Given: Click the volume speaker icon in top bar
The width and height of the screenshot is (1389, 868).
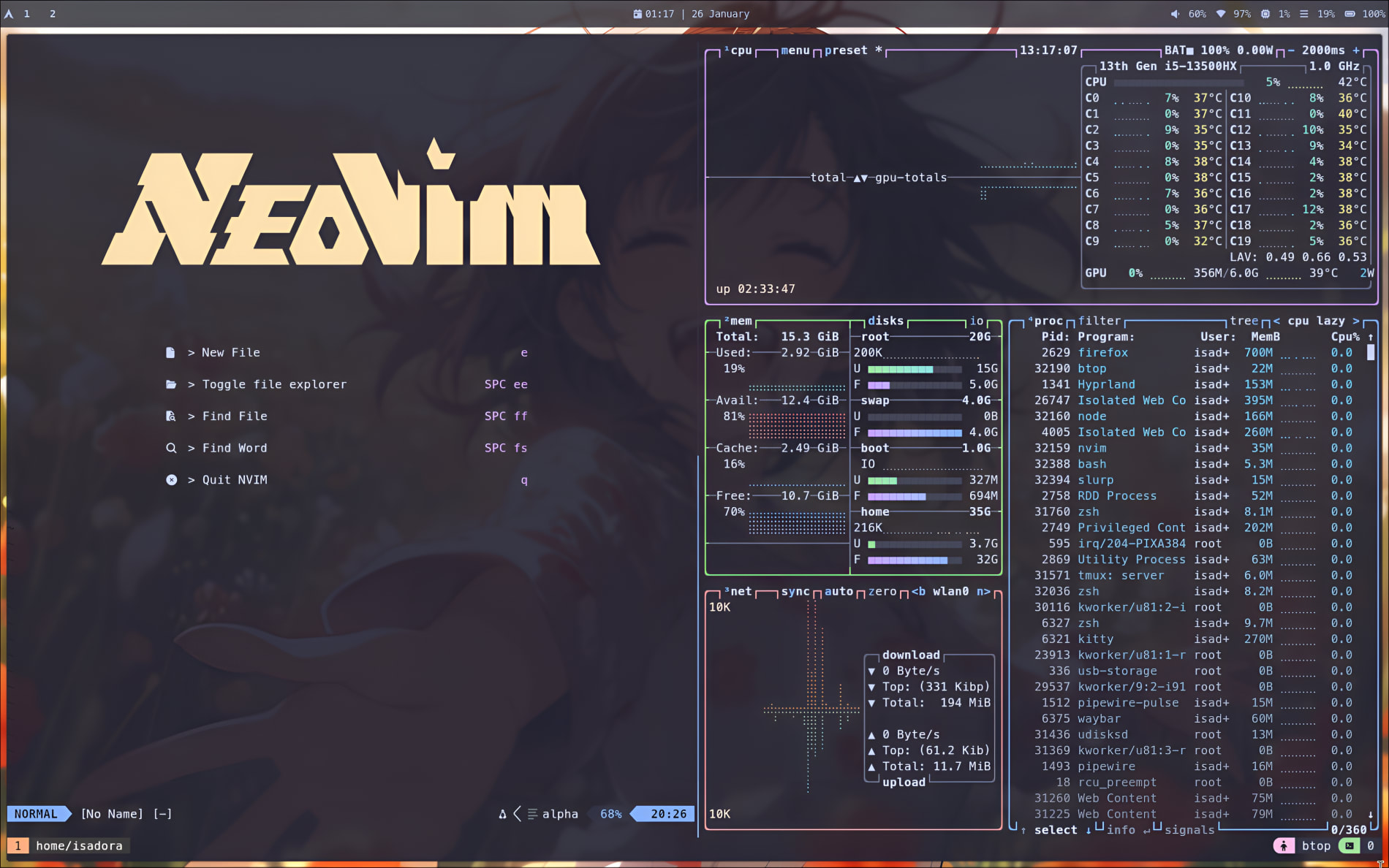Looking at the screenshot, I should click(1174, 14).
